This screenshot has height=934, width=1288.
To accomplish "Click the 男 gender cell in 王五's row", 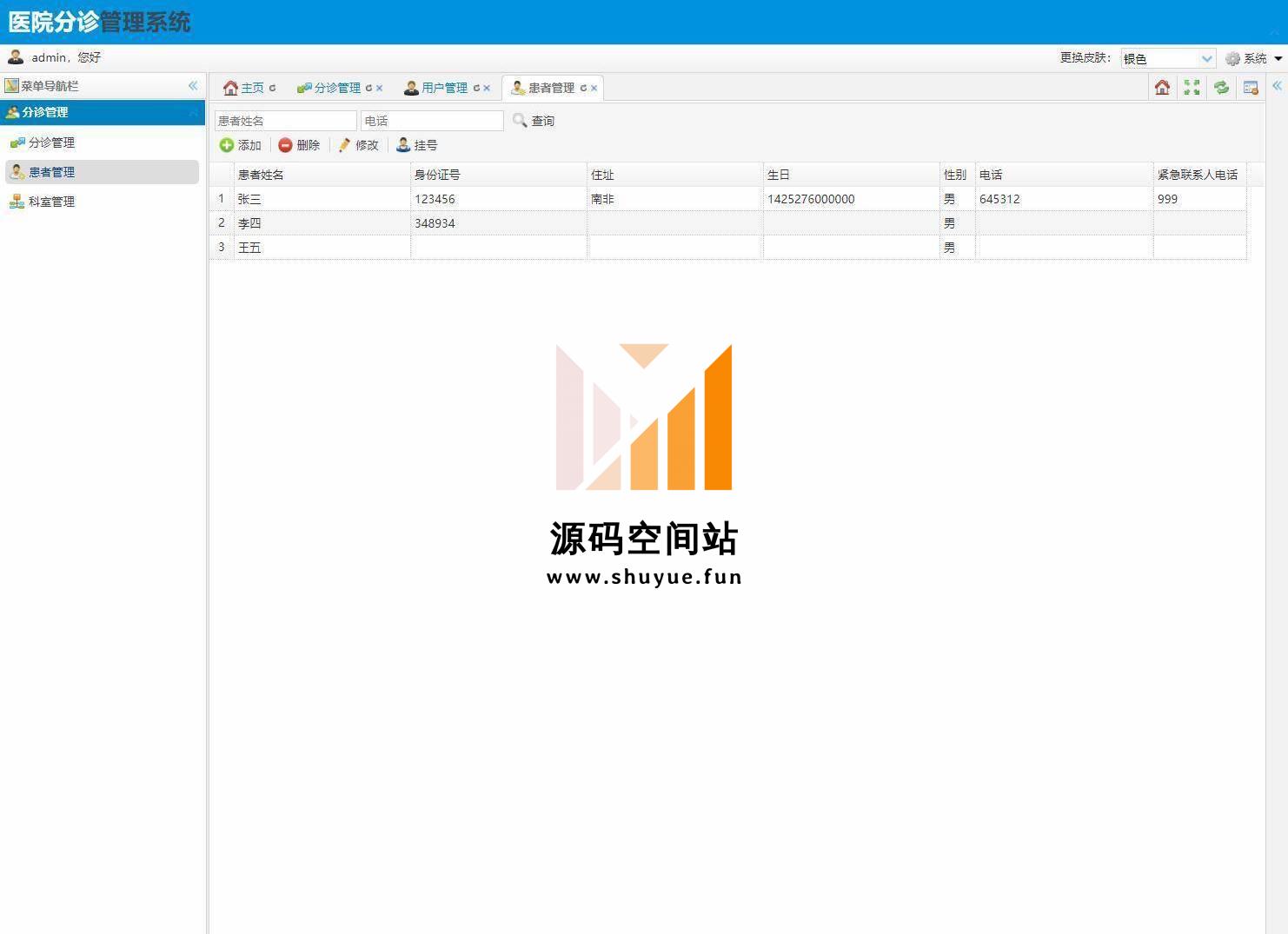I will tap(958, 248).
